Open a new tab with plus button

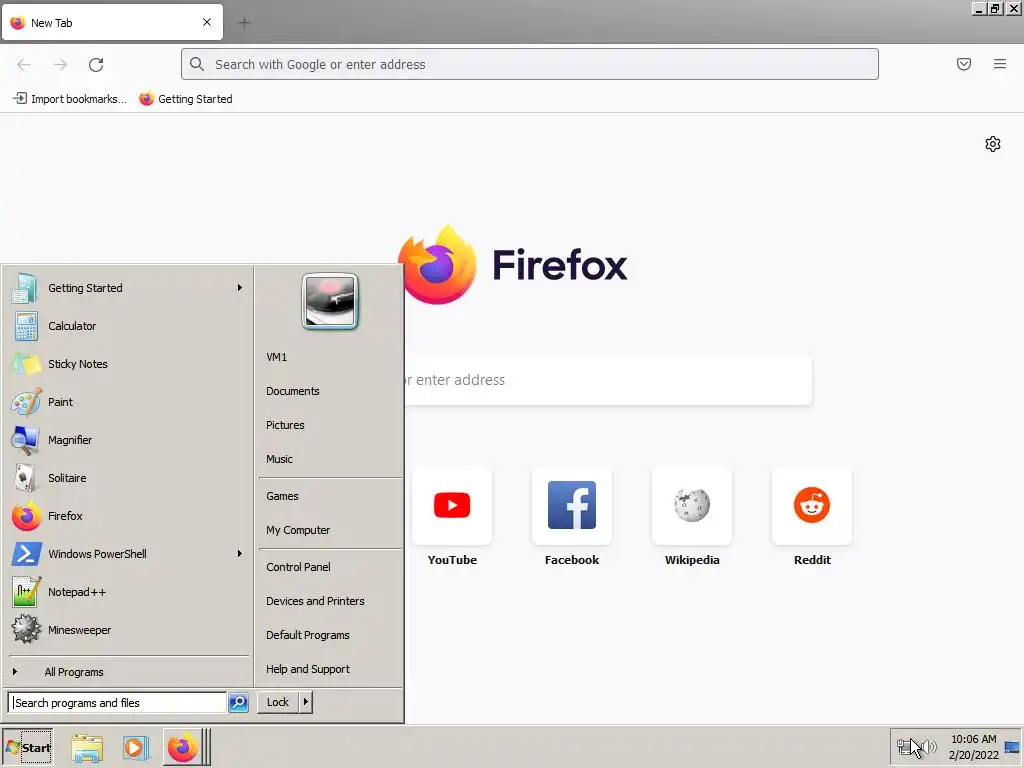[244, 23]
